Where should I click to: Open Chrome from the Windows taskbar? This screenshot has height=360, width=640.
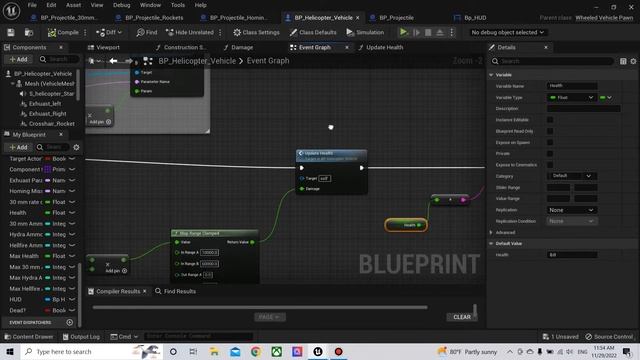click(256, 351)
